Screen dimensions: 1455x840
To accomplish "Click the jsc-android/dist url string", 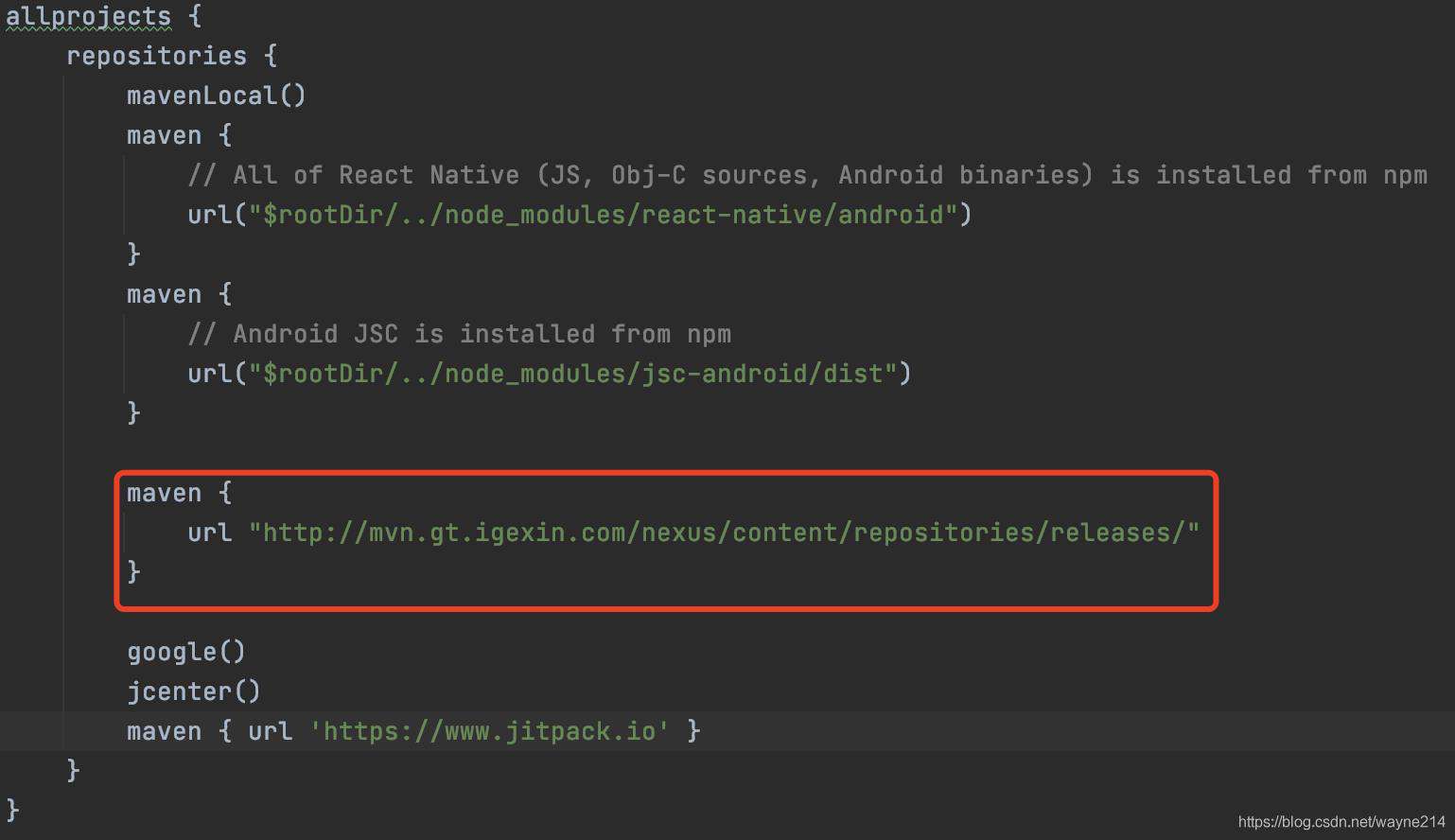I will pyautogui.click(x=573, y=374).
